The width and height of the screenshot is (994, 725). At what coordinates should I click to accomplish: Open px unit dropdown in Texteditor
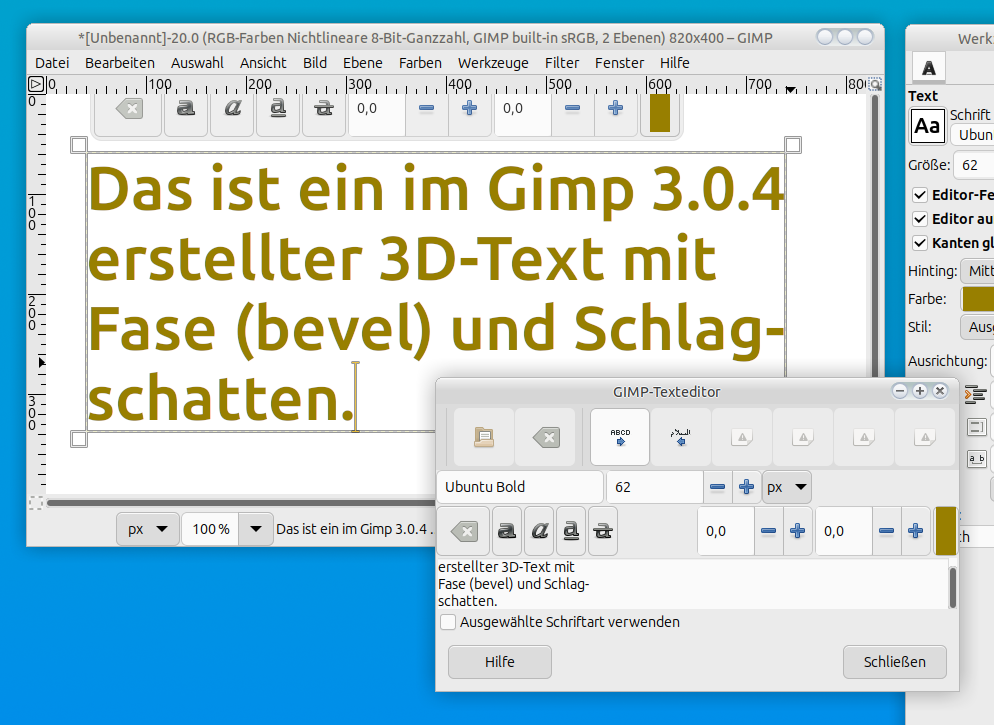coord(787,487)
